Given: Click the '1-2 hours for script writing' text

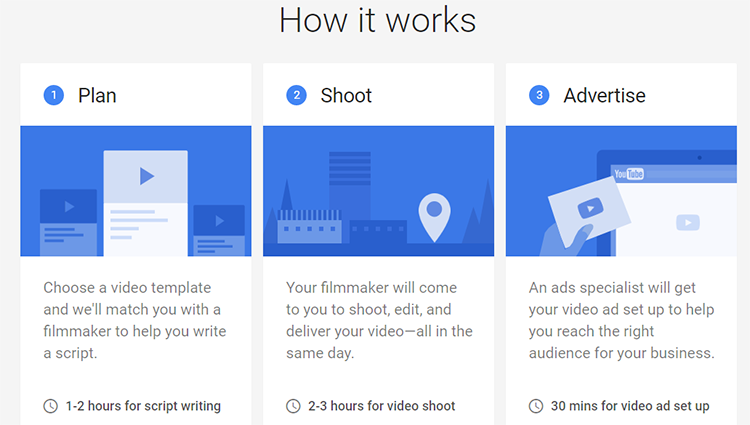Looking at the screenshot, I should 143,406.
